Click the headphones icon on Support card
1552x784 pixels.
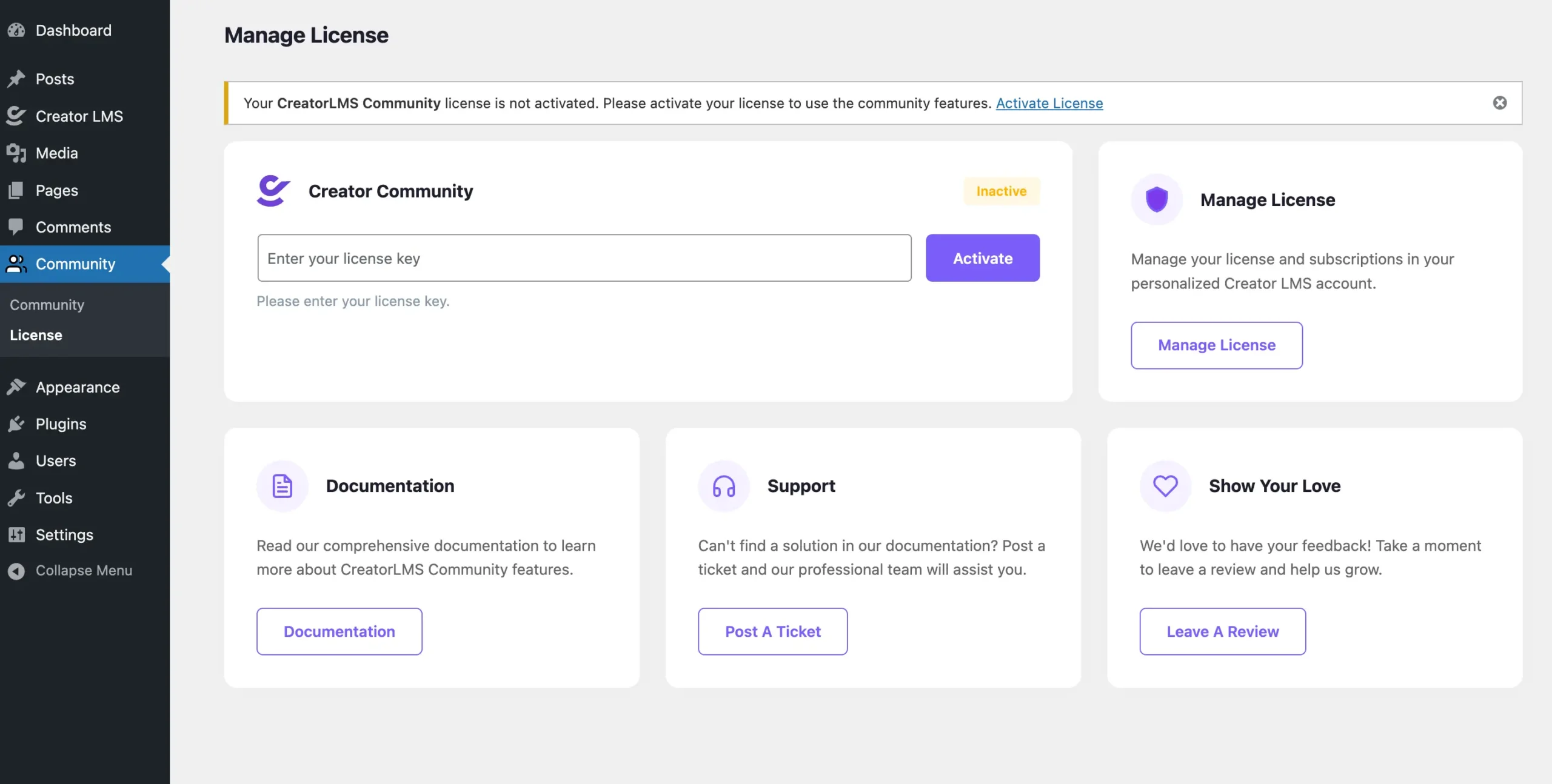click(723, 485)
